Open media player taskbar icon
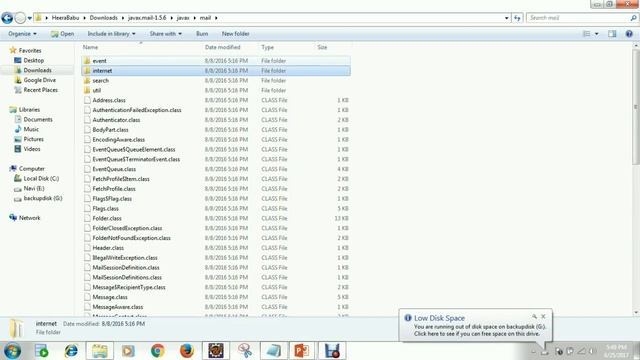This screenshot has width=640, height=360. 128,351
